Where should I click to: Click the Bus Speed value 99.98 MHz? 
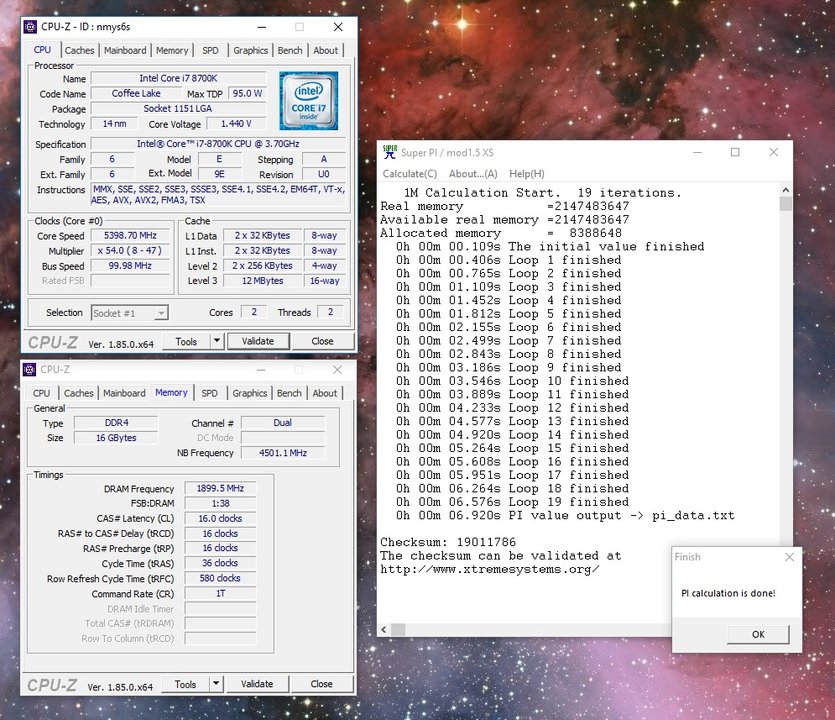[x=130, y=265]
